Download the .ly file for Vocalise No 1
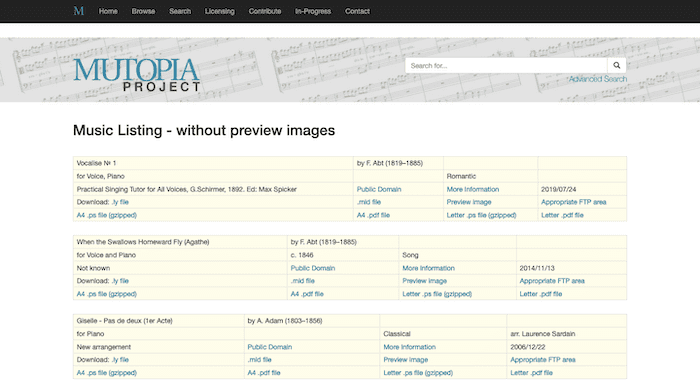This screenshot has width=700, height=381. click(120, 202)
